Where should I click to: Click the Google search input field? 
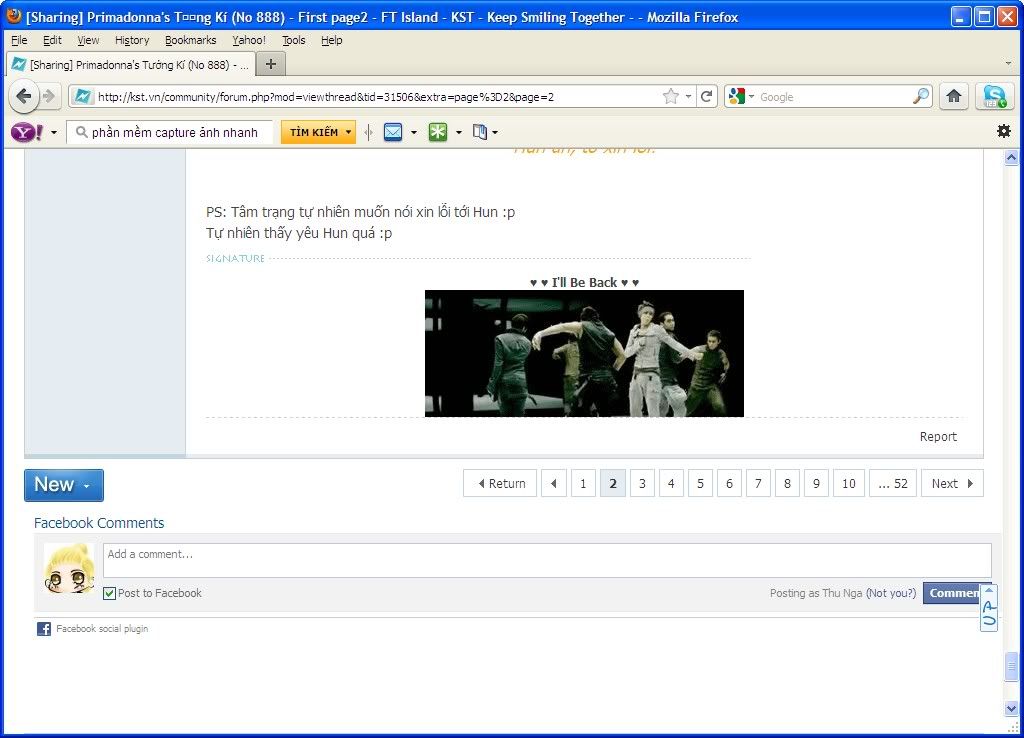[835, 97]
